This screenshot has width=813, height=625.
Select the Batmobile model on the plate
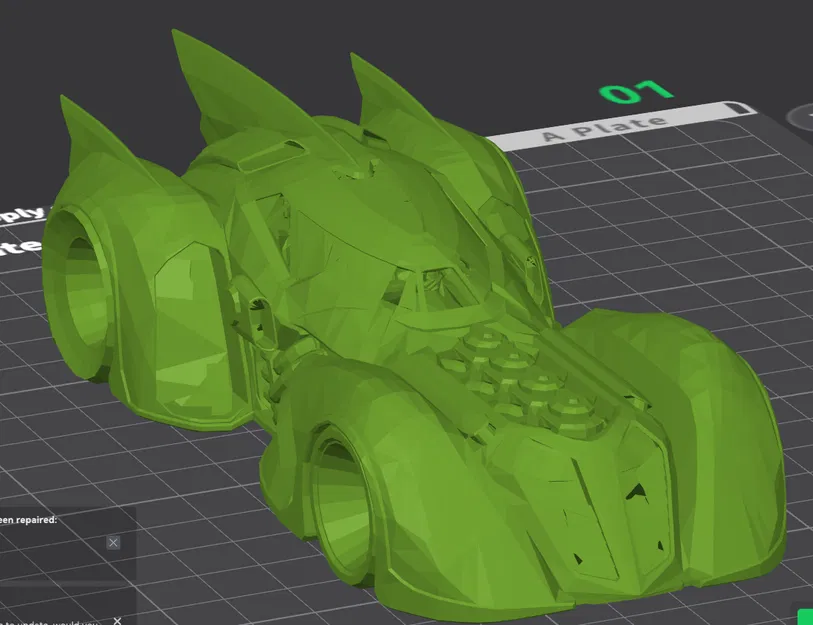[400, 300]
